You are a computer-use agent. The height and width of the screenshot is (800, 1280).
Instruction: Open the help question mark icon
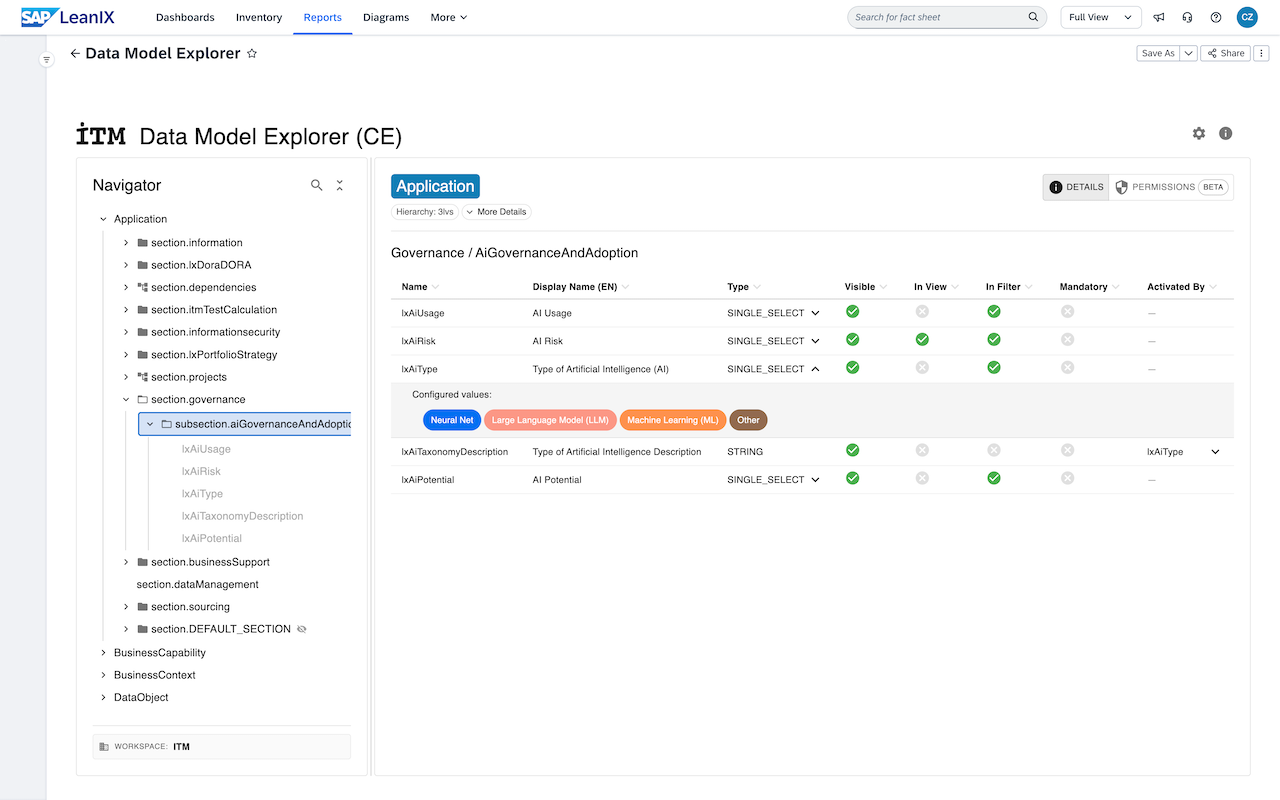tap(1216, 17)
